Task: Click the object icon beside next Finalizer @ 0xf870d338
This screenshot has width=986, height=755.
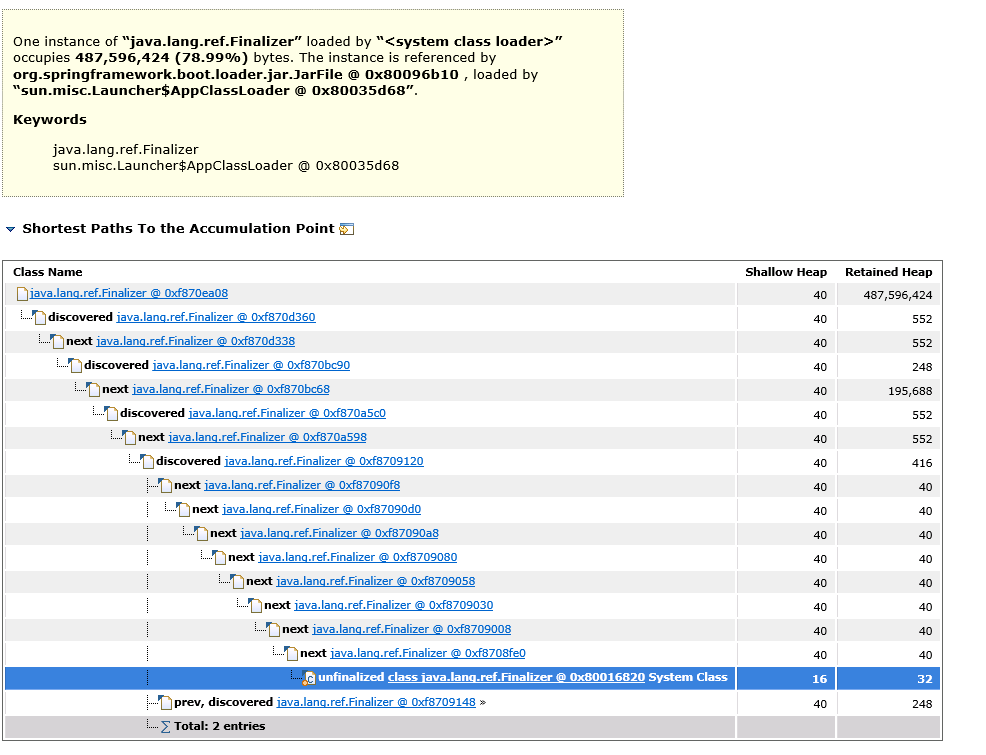Action: coord(57,341)
